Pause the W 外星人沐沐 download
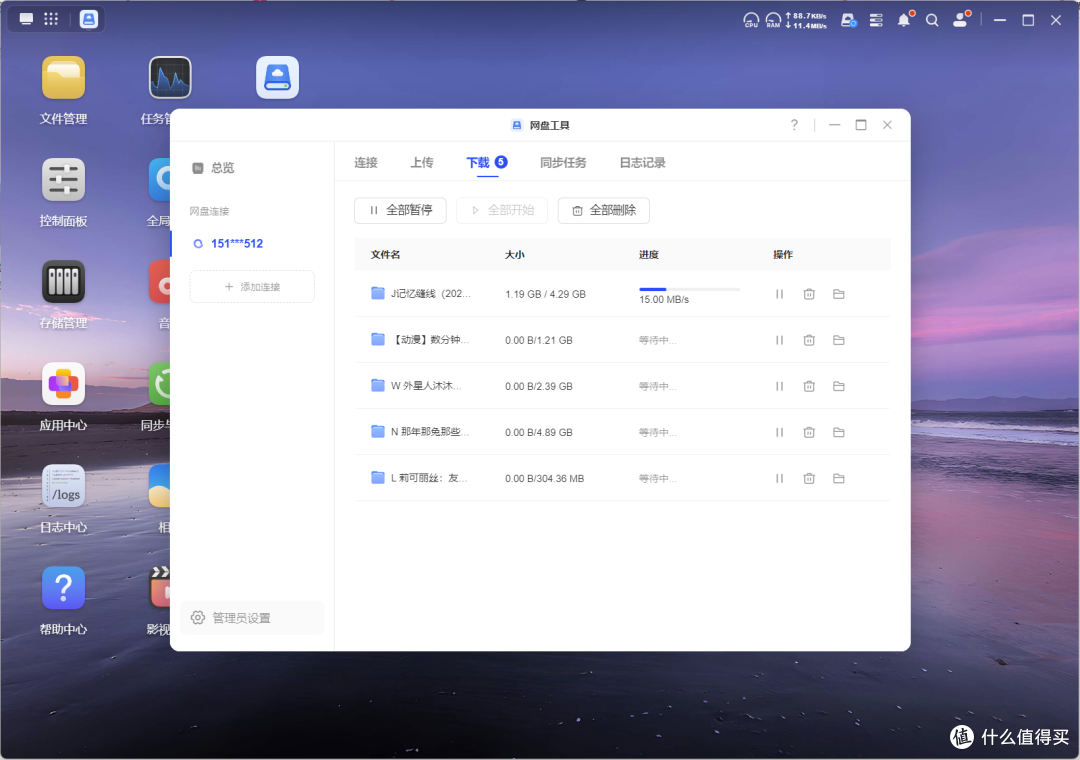The width and height of the screenshot is (1080, 760). coord(780,387)
